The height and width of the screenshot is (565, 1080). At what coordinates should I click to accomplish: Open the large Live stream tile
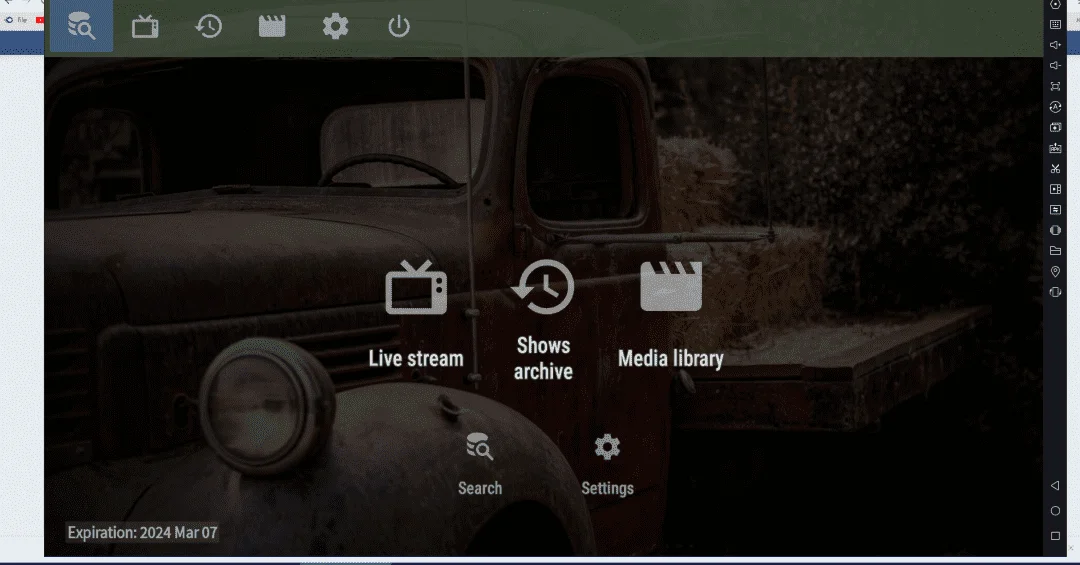416,316
